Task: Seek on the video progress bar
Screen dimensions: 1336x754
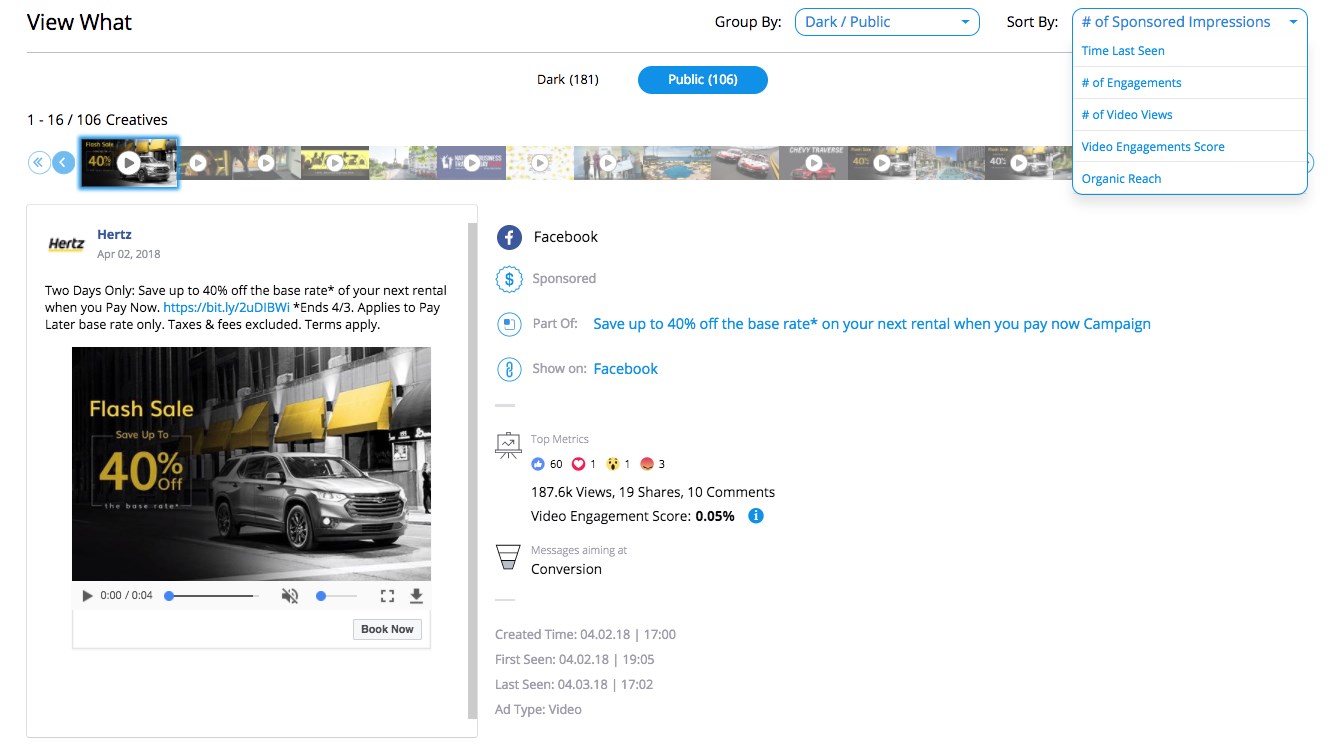Action: pyautogui.click(x=211, y=596)
